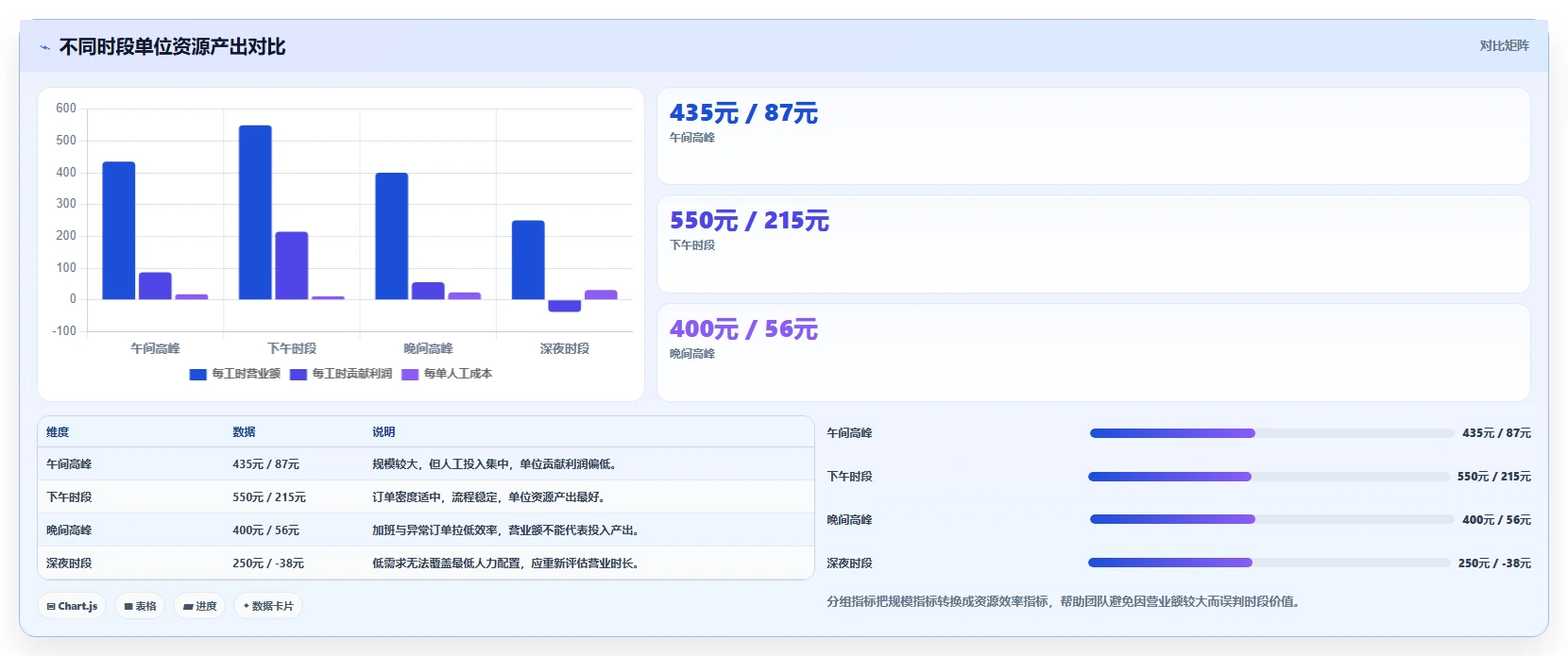The height and width of the screenshot is (656, 1568).
Task: Click the 维度 table column header
Action: click(x=58, y=431)
